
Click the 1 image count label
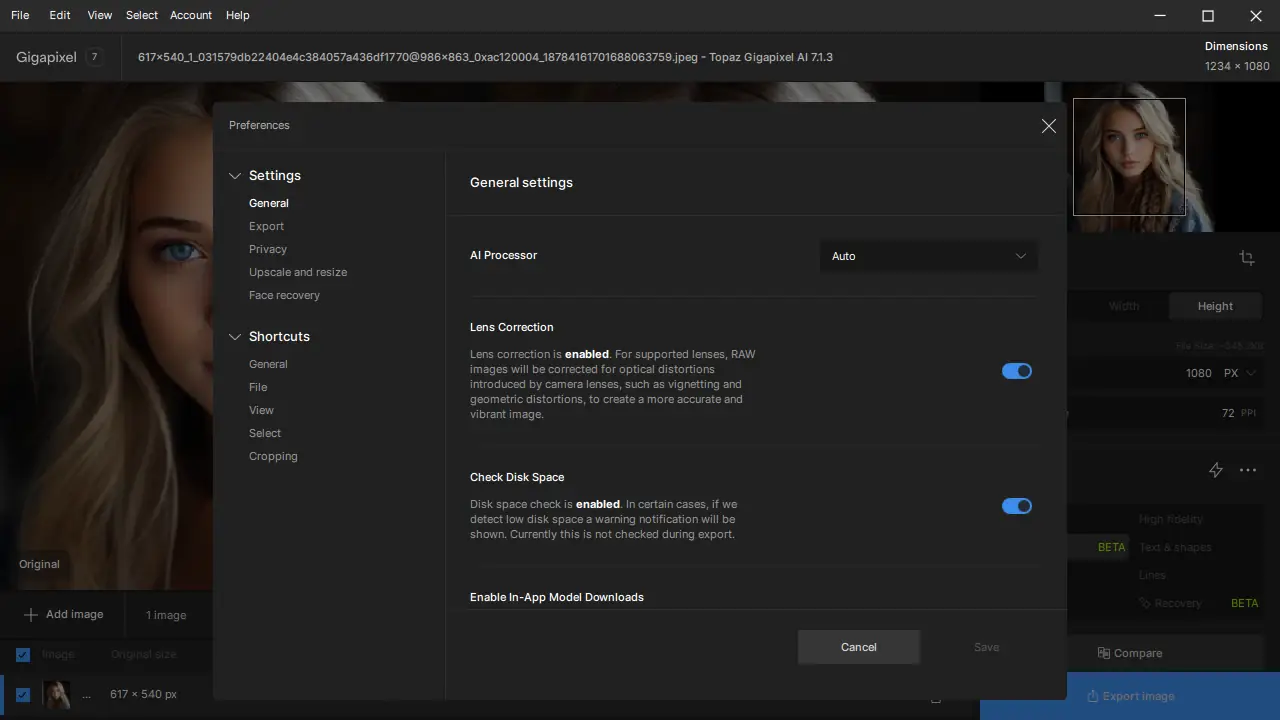166,615
